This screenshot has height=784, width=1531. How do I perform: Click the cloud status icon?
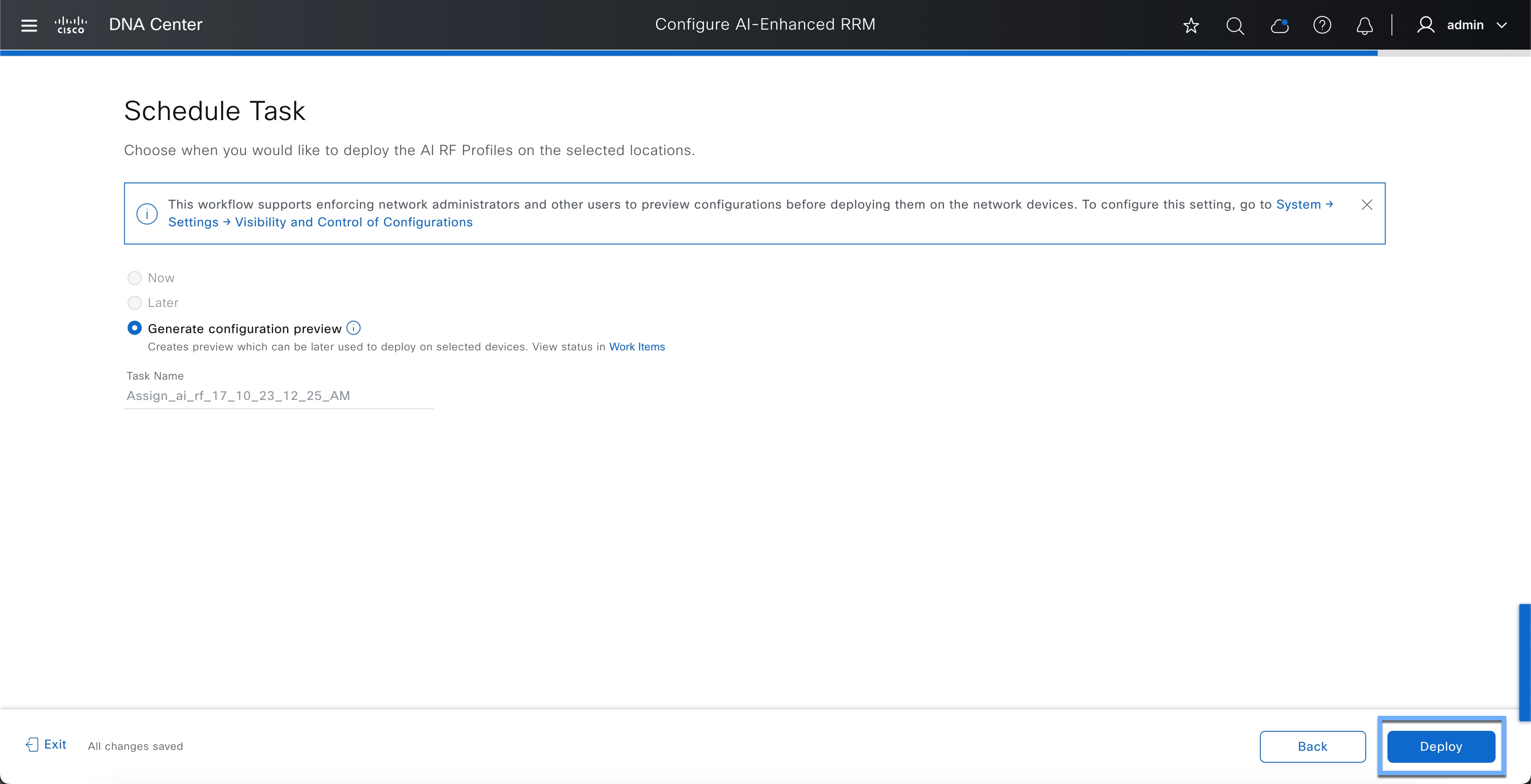click(1279, 26)
